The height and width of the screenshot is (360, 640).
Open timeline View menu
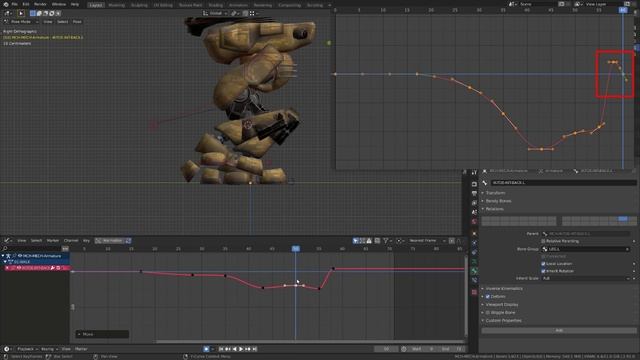pos(66,349)
